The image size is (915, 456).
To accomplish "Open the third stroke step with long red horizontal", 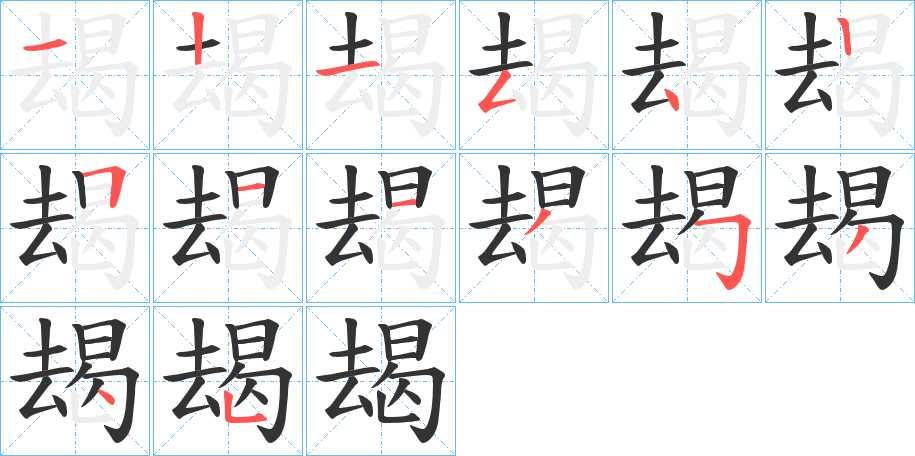I will [381, 75].
